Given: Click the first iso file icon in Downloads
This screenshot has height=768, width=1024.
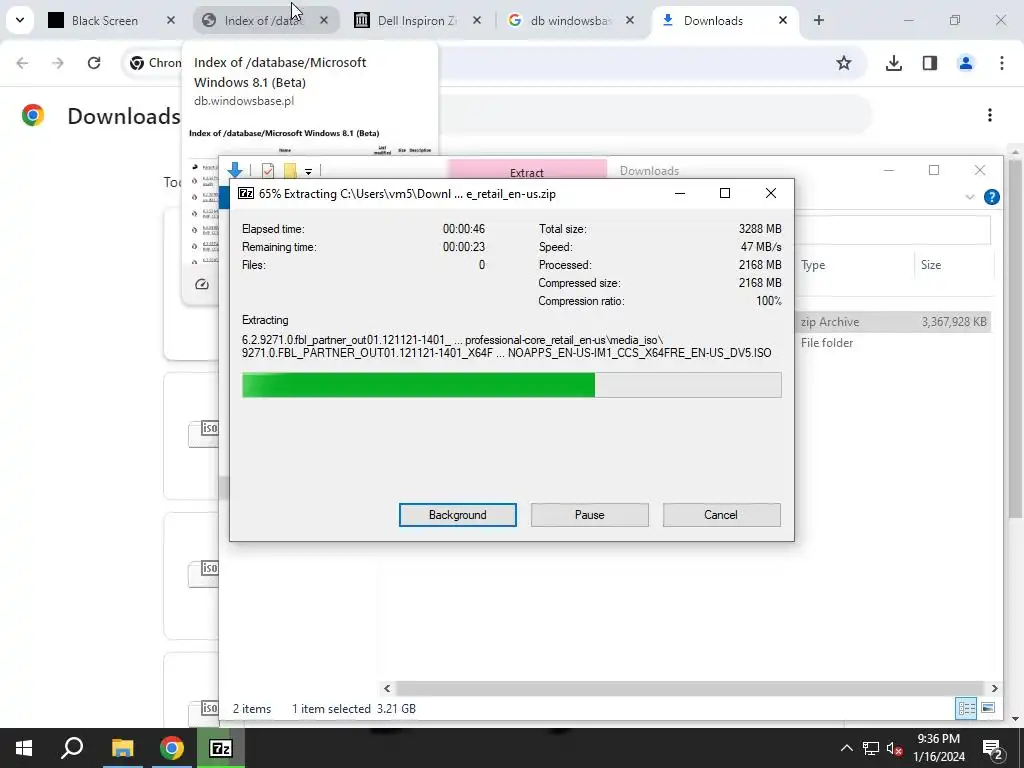Looking at the screenshot, I should (x=204, y=433).
